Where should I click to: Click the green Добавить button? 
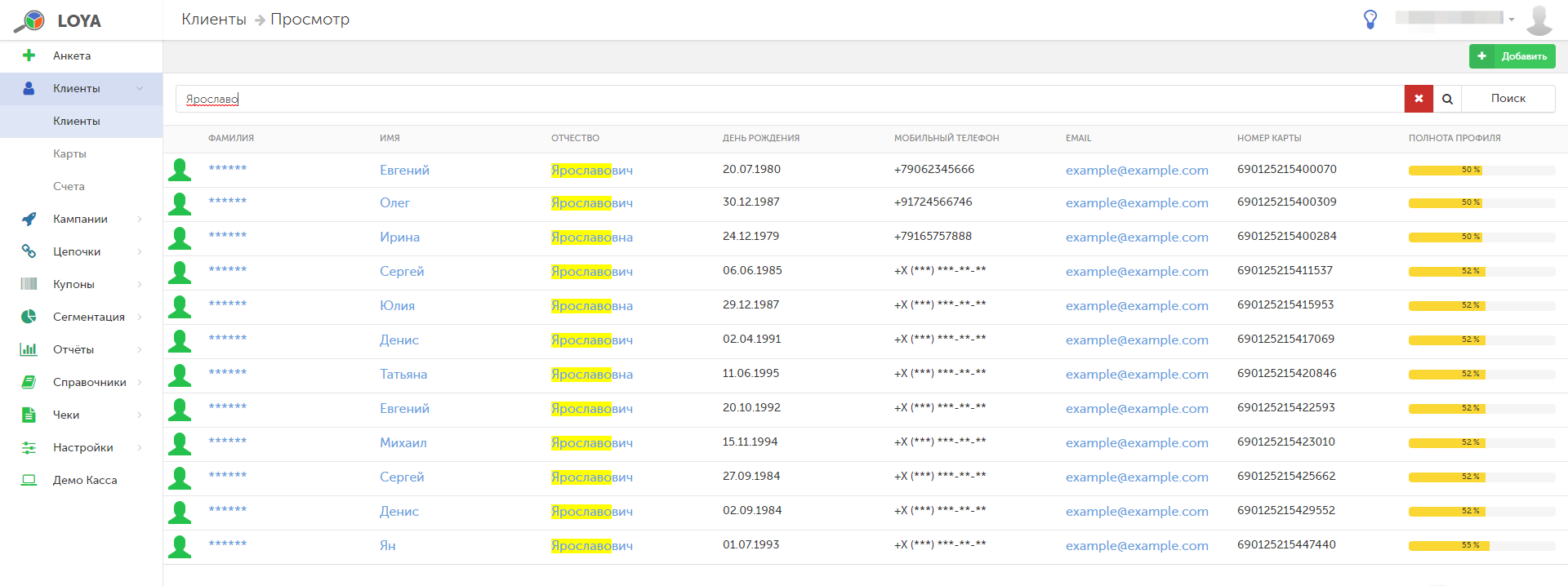[1512, 56]
